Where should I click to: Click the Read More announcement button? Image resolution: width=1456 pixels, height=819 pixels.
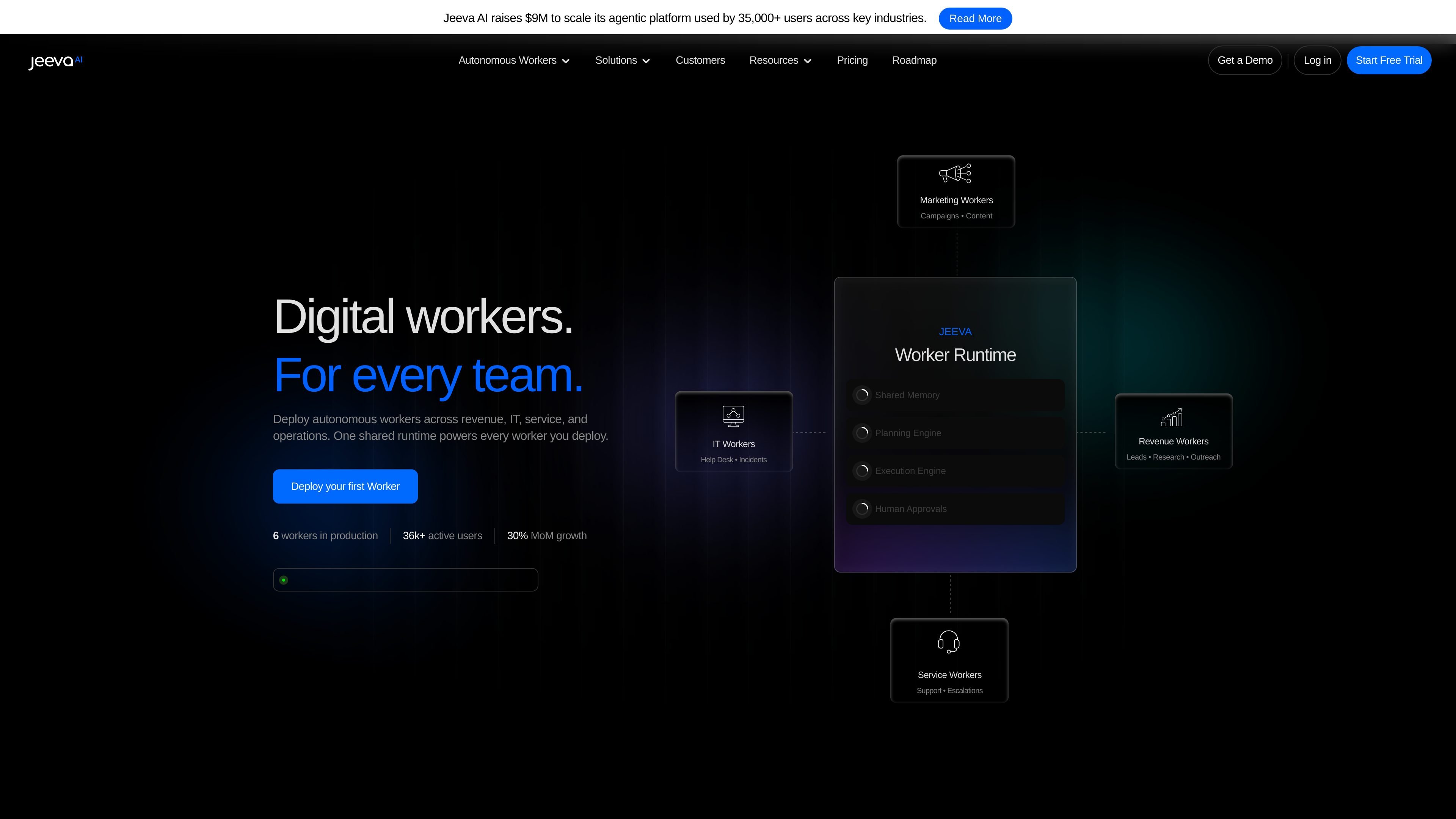pos(976,19)
